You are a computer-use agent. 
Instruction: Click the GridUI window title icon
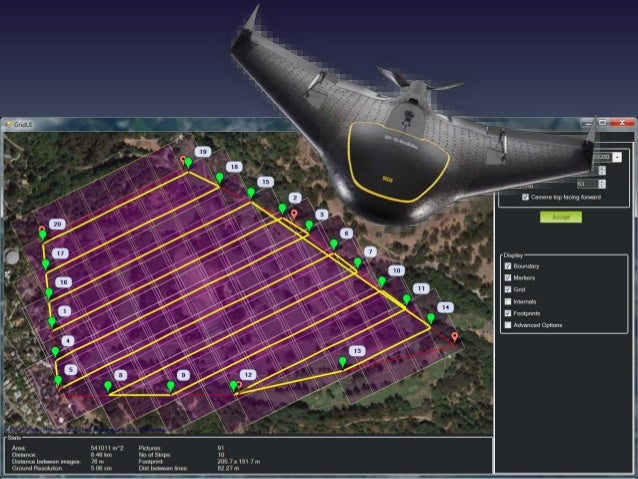pos(8,124)
